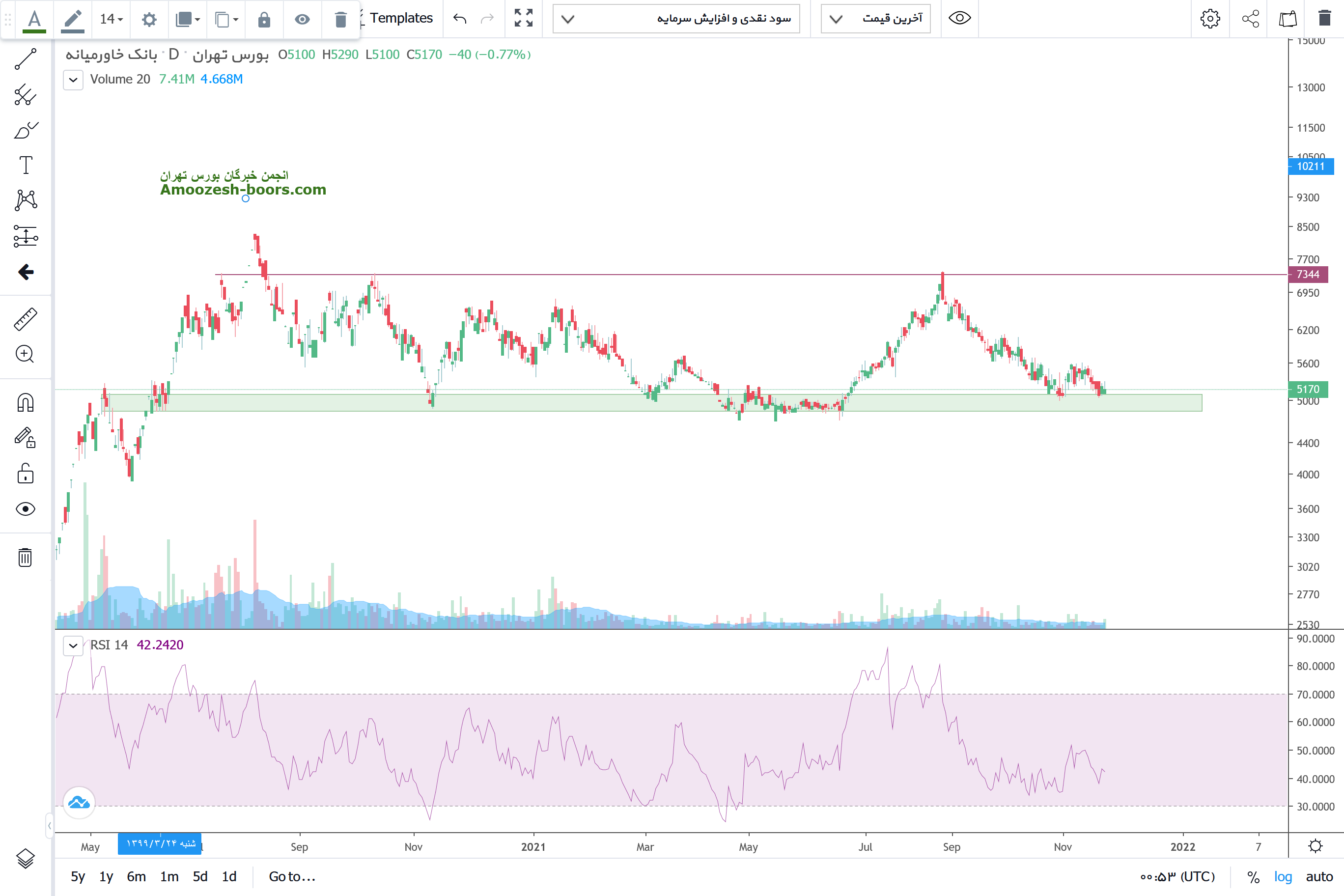Click the Go to… button
This screenshot has width=1344, height=896.
point(292,876)
